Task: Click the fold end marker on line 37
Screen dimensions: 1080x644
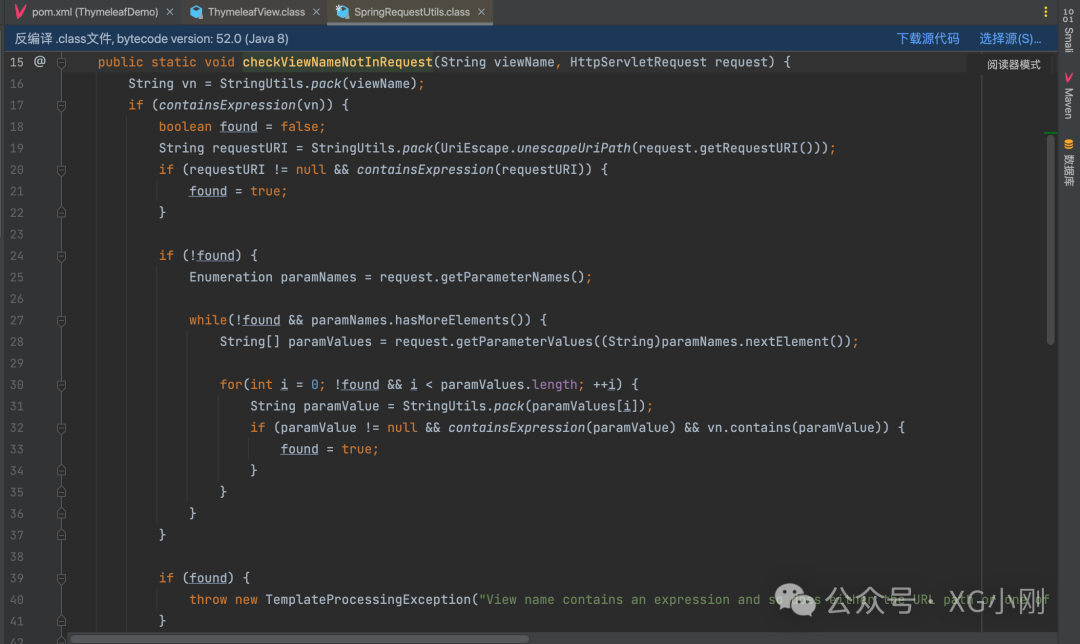Action: [x=61, y=535]
